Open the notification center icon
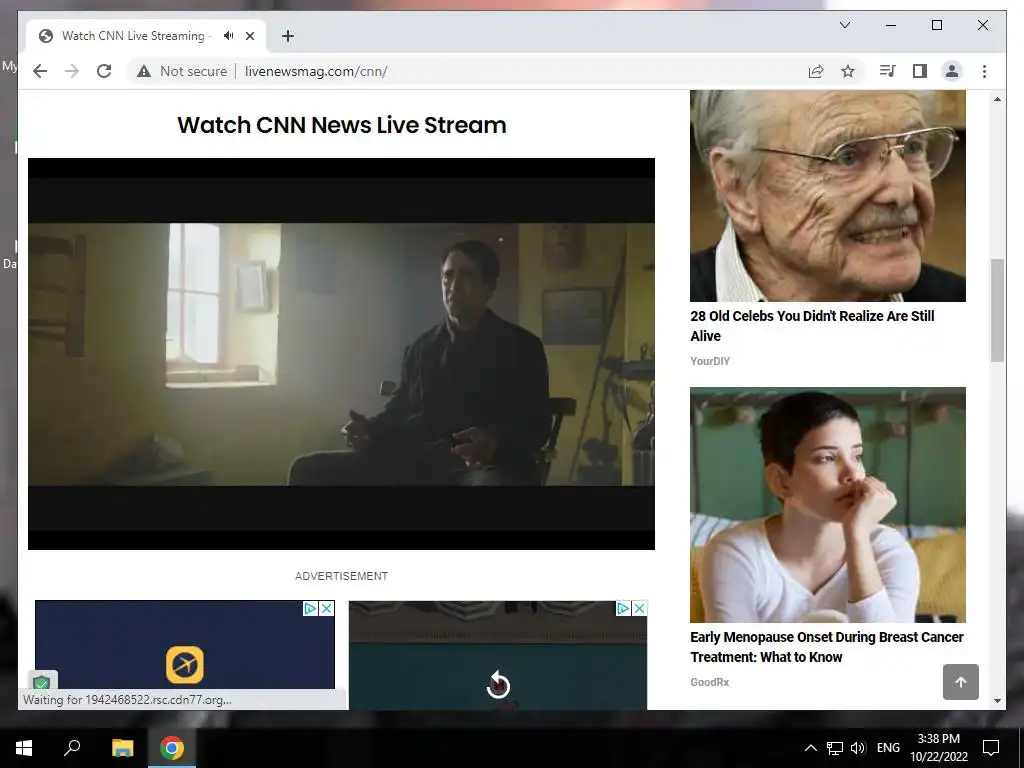Screen dimensions: 1024x768 [991, 748]
